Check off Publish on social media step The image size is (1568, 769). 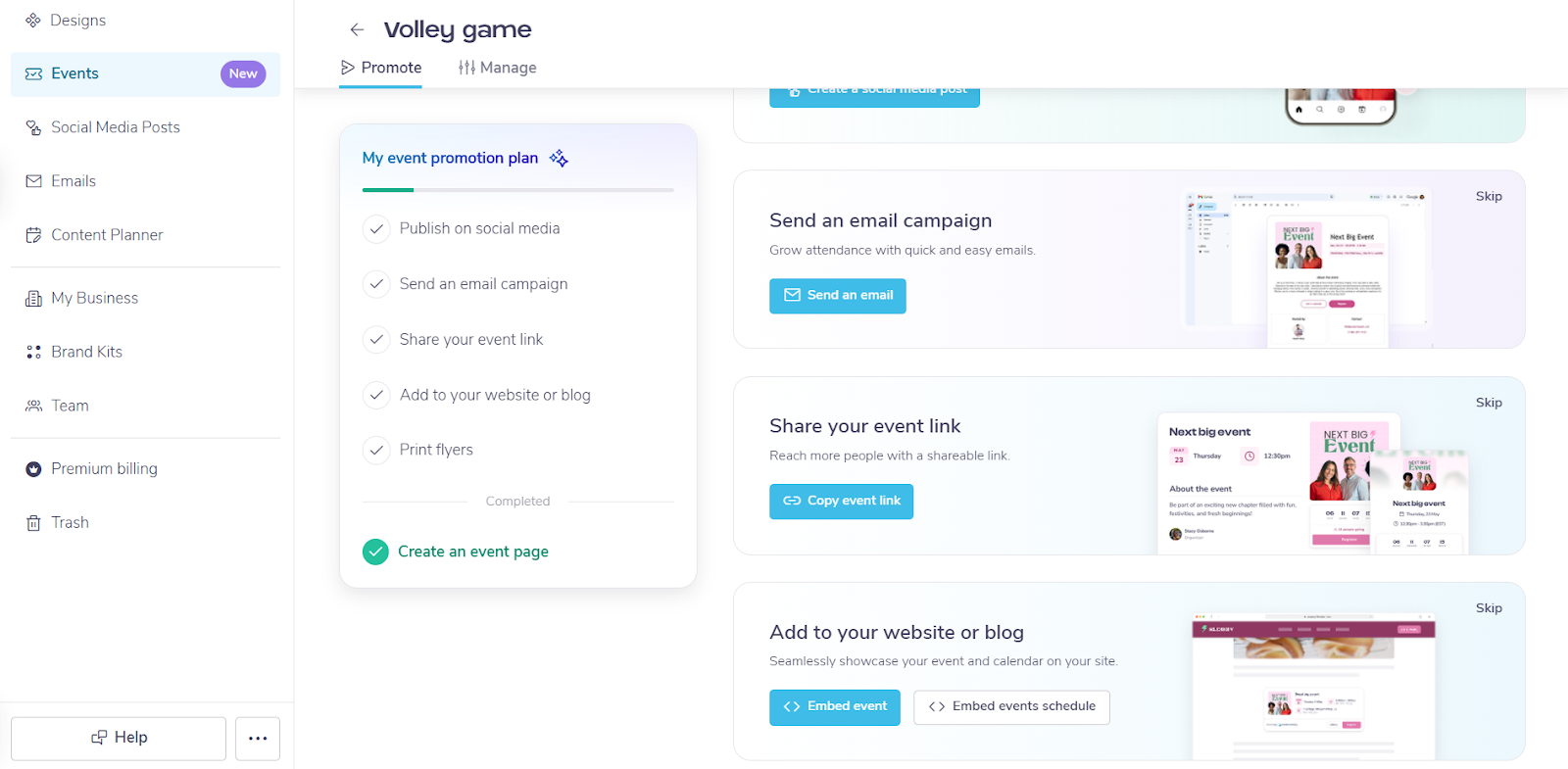[x=376, y=229]
